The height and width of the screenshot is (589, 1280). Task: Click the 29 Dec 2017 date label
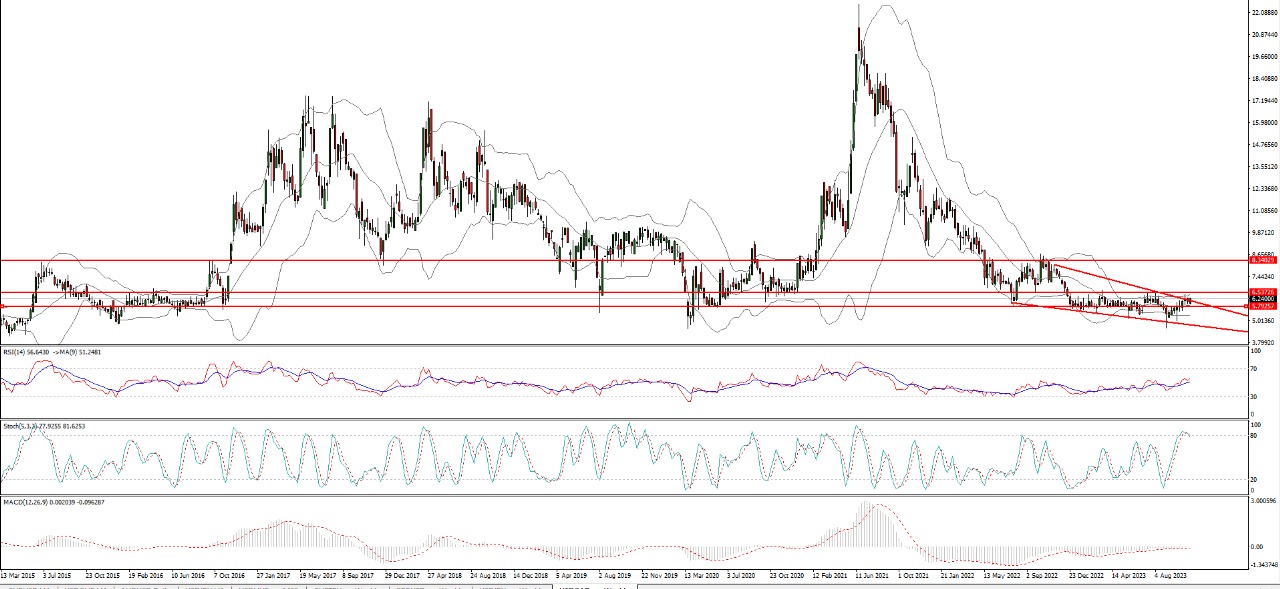pos(402,576)
